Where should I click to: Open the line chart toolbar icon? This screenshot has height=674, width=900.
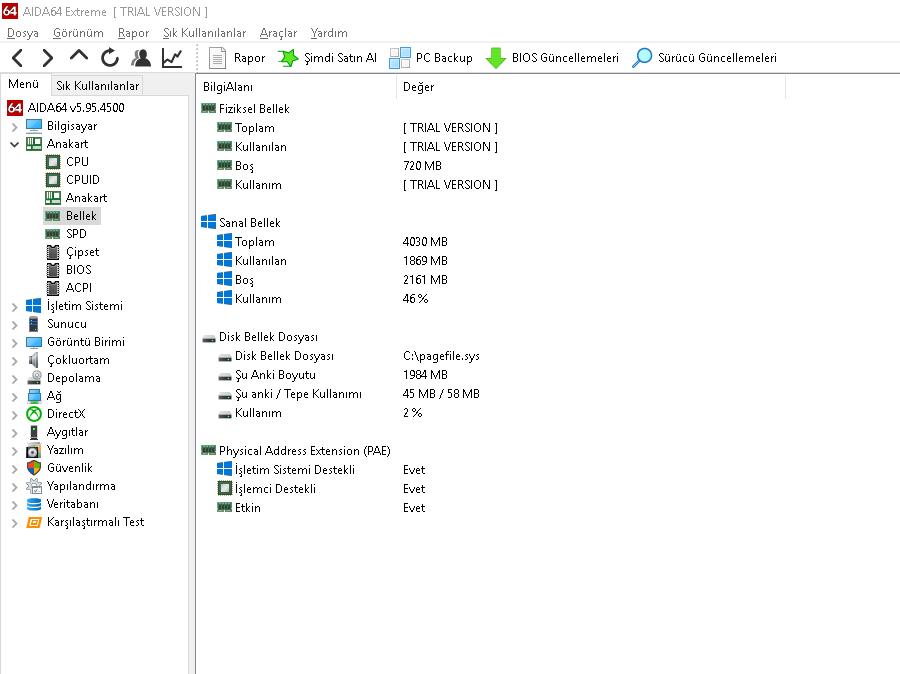click(x=172, y=58)
